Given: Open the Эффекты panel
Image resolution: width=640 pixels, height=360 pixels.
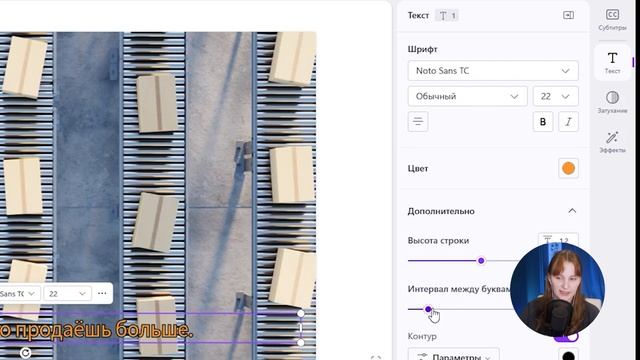Looking at the screenshot, I should (x=612, y=142).
